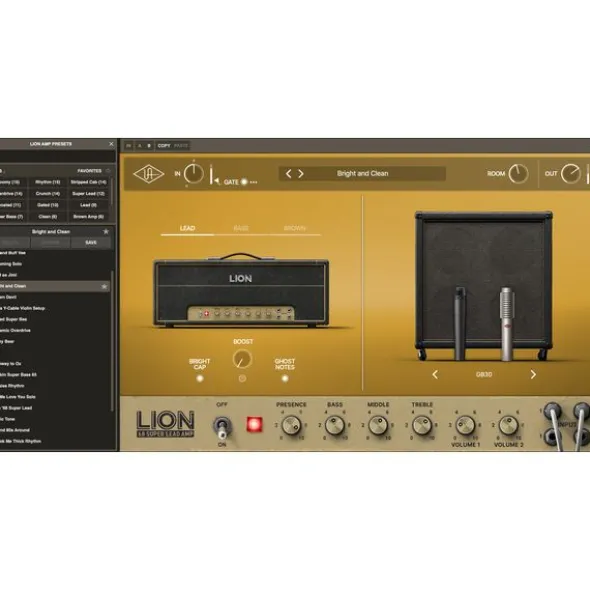
Task: Click the VOLUME 1 knob
Action: pyautogui.click(x=465, y=426)
